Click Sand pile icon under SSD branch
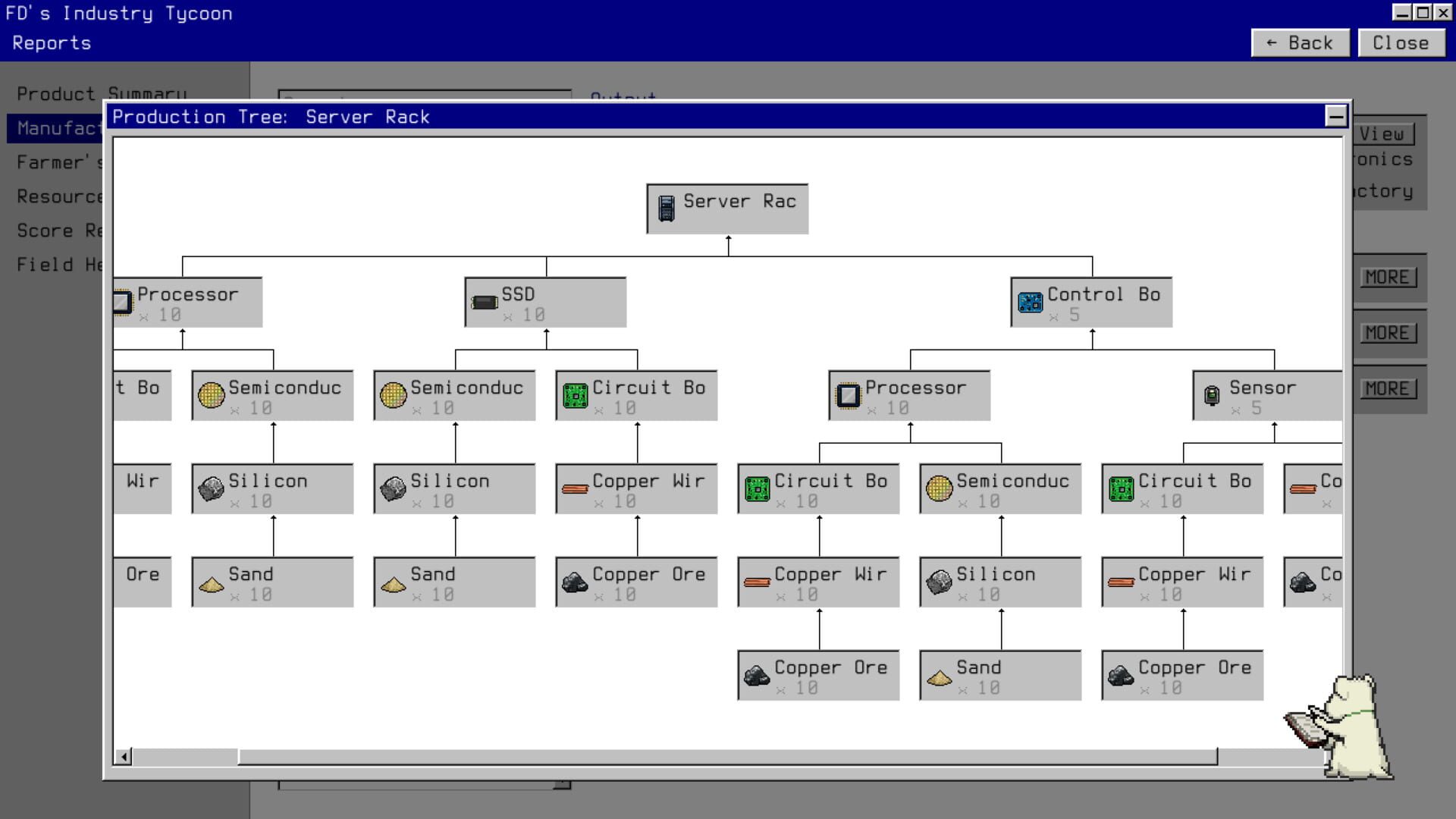The width and height of the screenshot is (1456, 819). 393,584
